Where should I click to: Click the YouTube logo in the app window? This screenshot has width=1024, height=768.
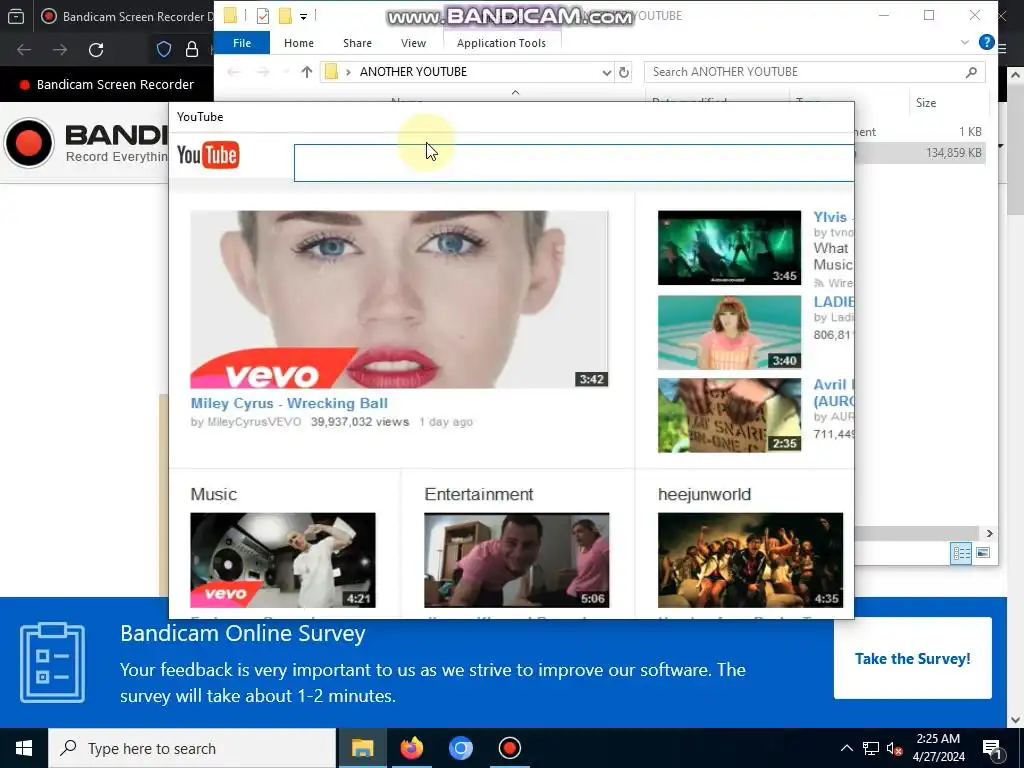(x=208, y=155)
